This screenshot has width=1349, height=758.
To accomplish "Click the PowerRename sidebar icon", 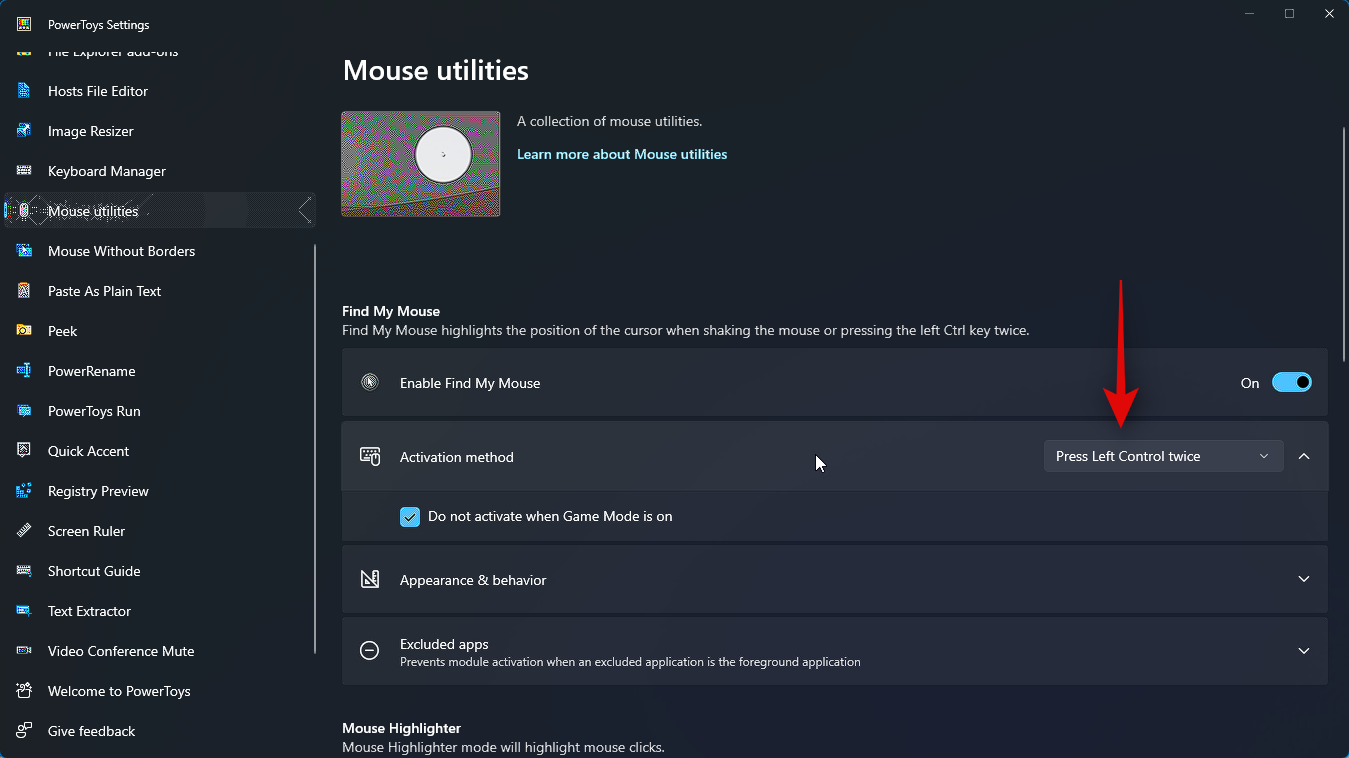I will (x=24, y=371).
